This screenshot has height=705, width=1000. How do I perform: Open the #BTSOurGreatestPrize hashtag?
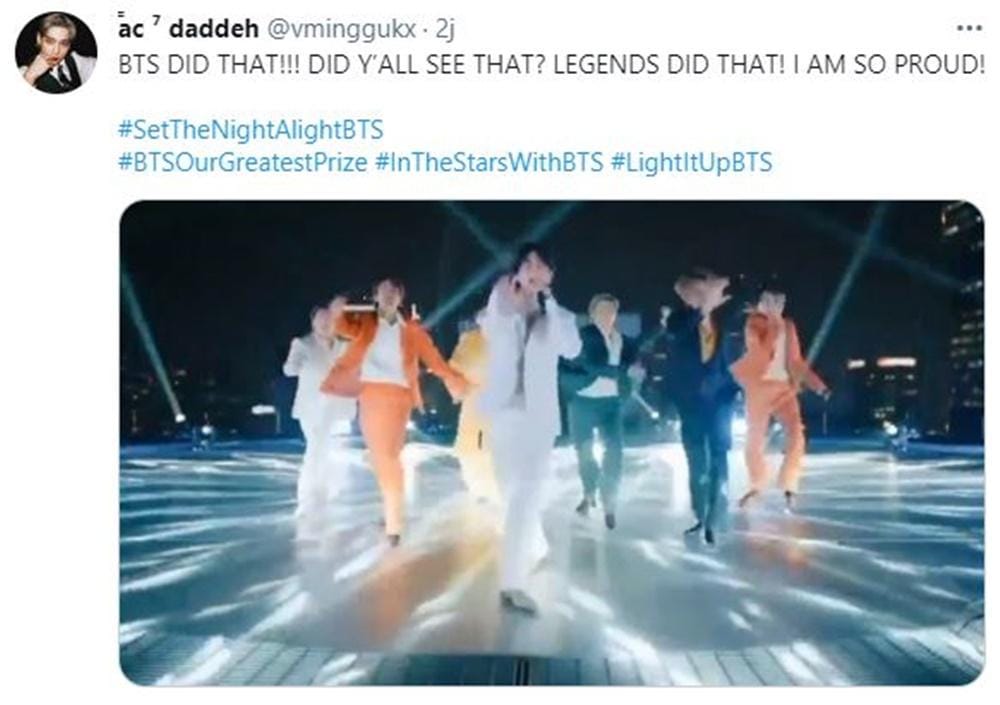[243, 163]
